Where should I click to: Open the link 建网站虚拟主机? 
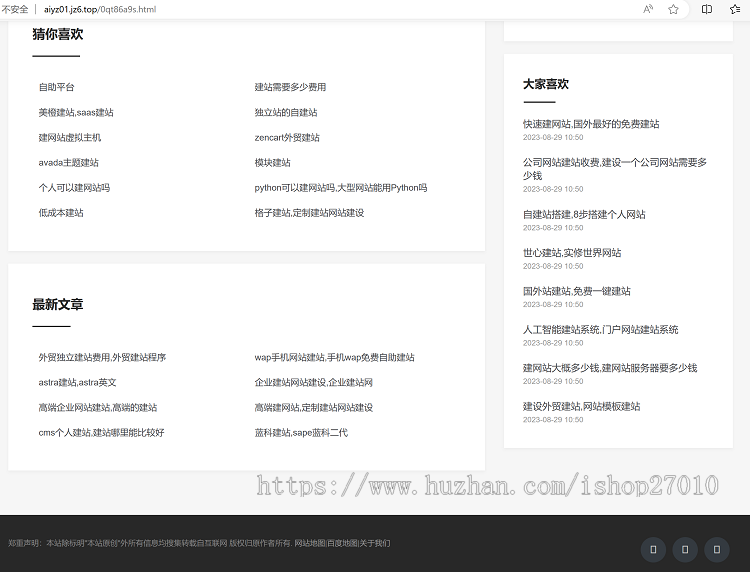(x=70, y=138)
